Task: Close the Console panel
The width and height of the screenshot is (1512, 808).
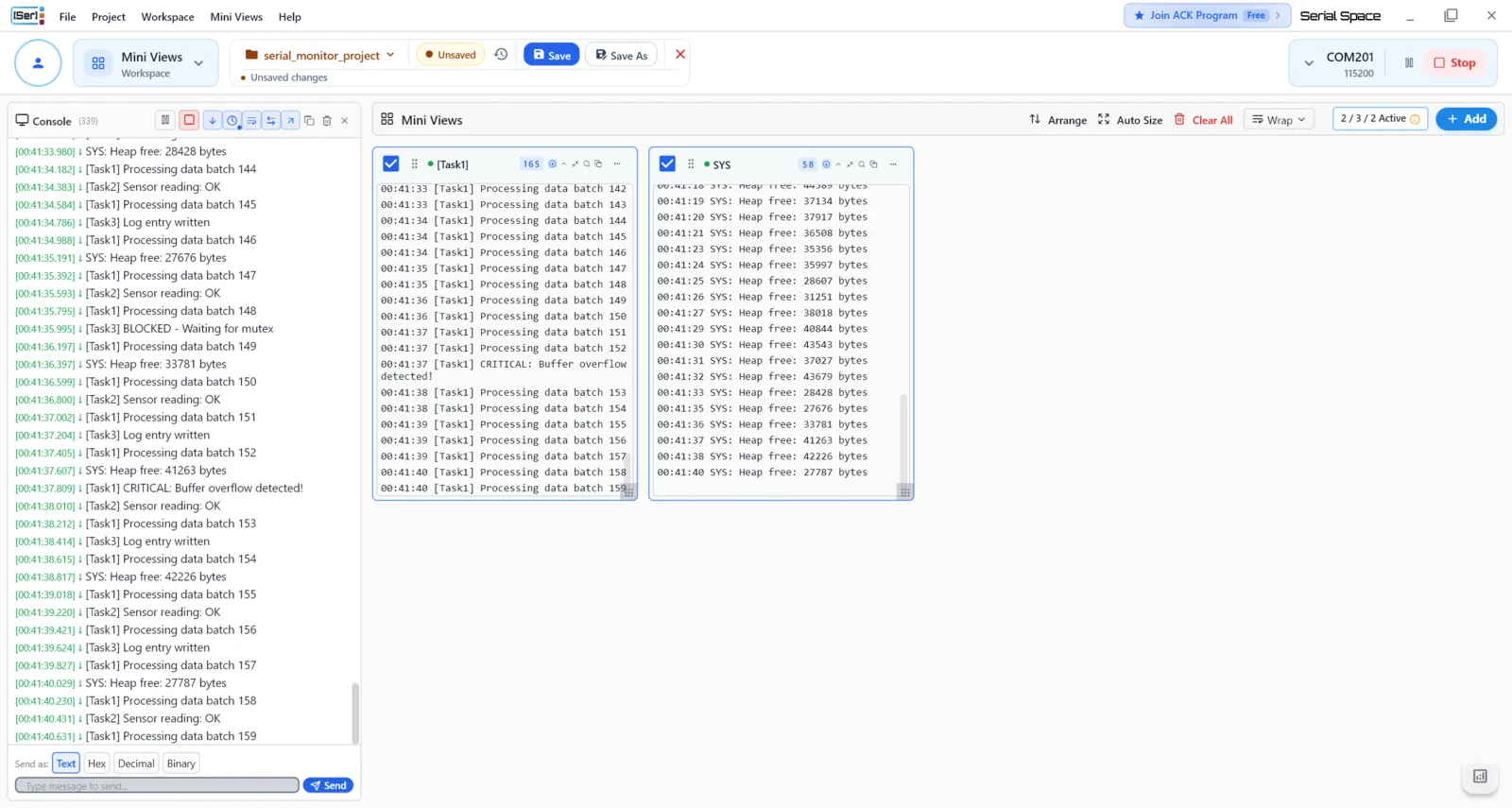Action: [345, 121]
